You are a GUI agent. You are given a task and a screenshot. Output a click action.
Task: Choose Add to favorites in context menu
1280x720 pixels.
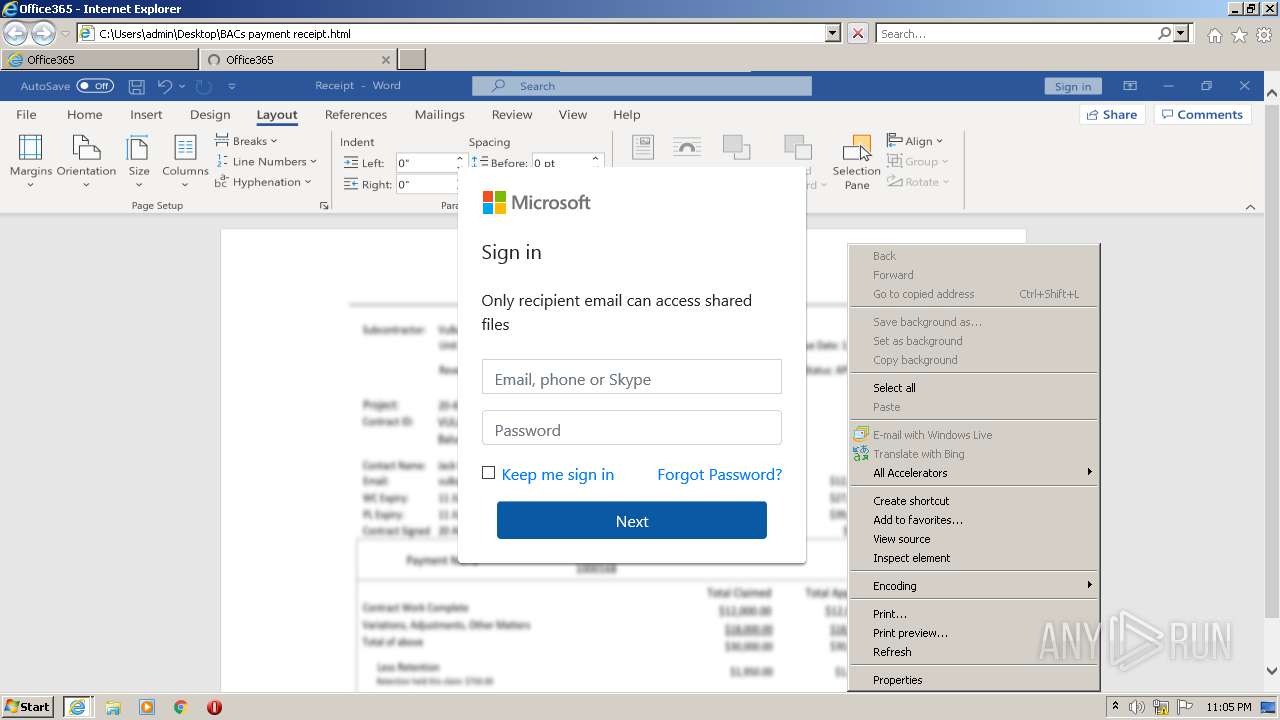coord(974,520)
